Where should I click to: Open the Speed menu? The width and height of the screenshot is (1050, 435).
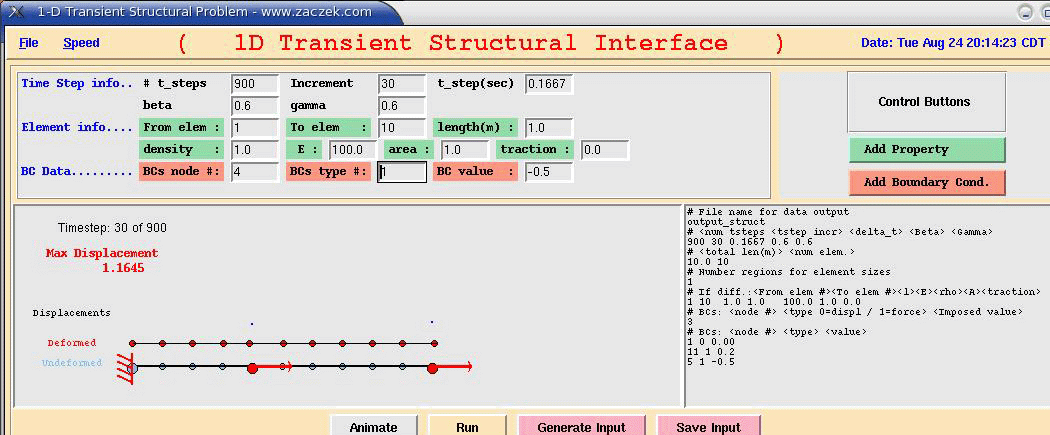[81, 43]
